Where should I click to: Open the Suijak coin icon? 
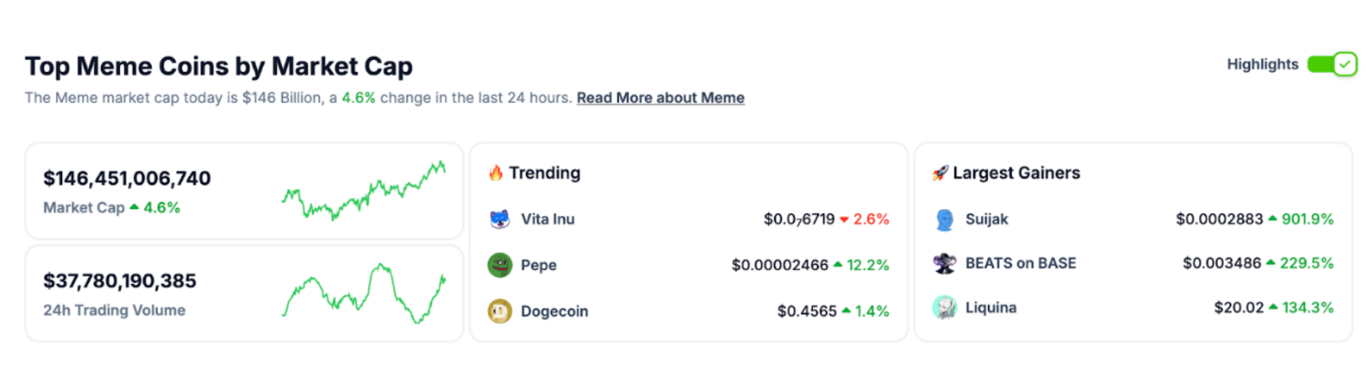[944, 219]
